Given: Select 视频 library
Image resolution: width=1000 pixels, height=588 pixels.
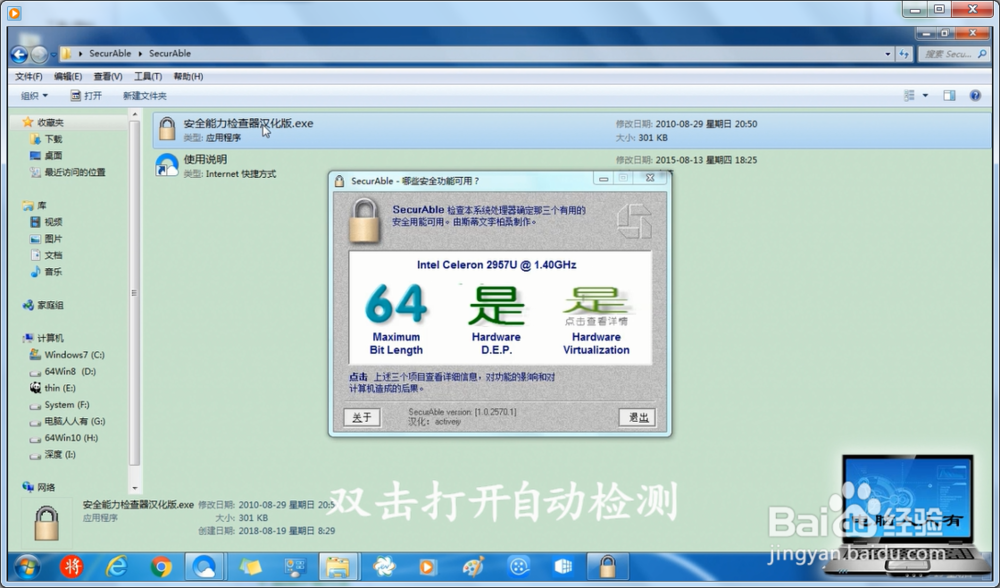Looking at the screenshot, I should 47,222.
